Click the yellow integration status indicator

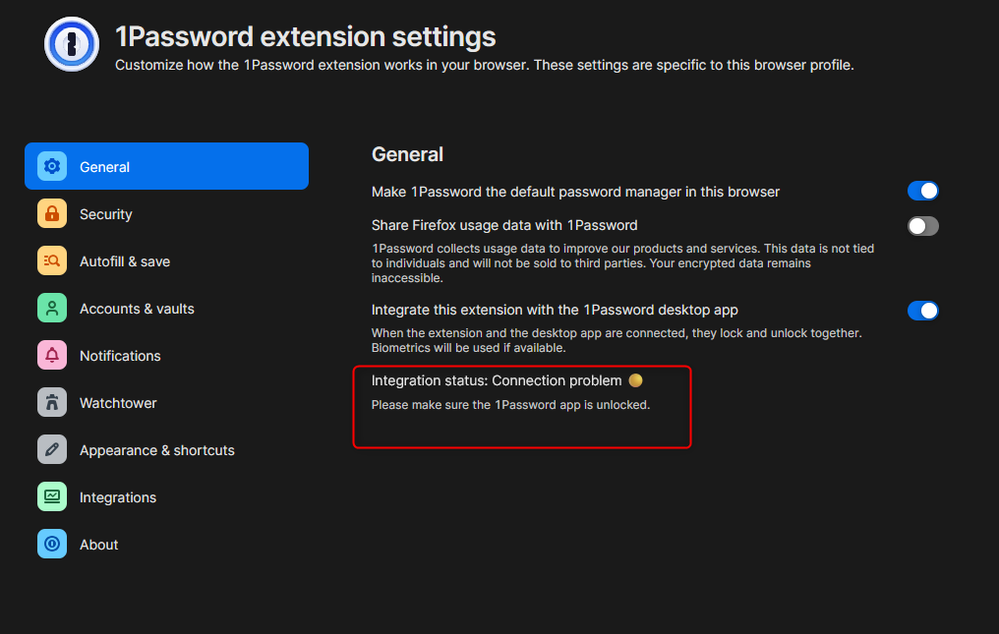click(635, 381)
